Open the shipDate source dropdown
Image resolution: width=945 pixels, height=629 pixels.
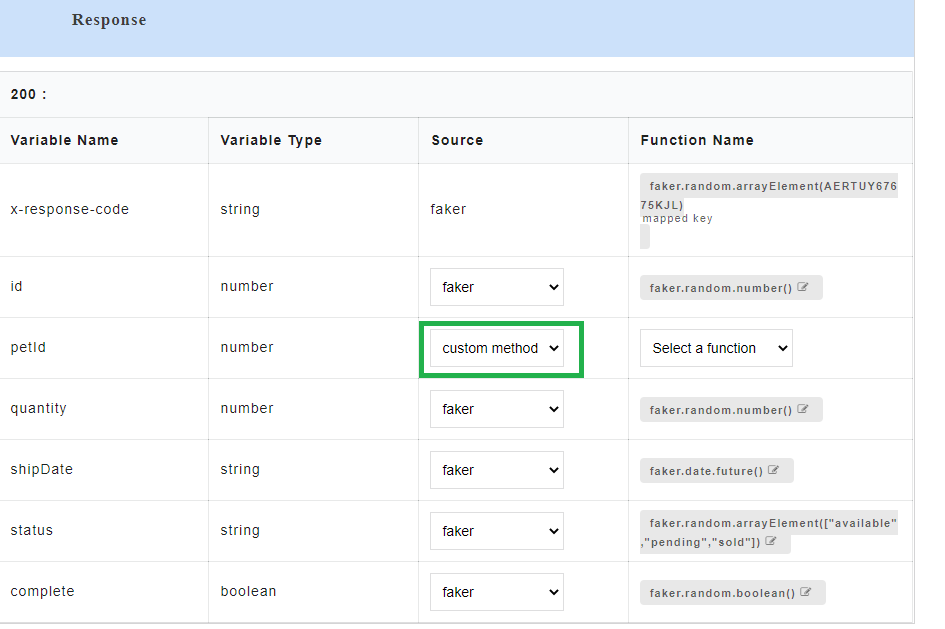pos(497,469)
